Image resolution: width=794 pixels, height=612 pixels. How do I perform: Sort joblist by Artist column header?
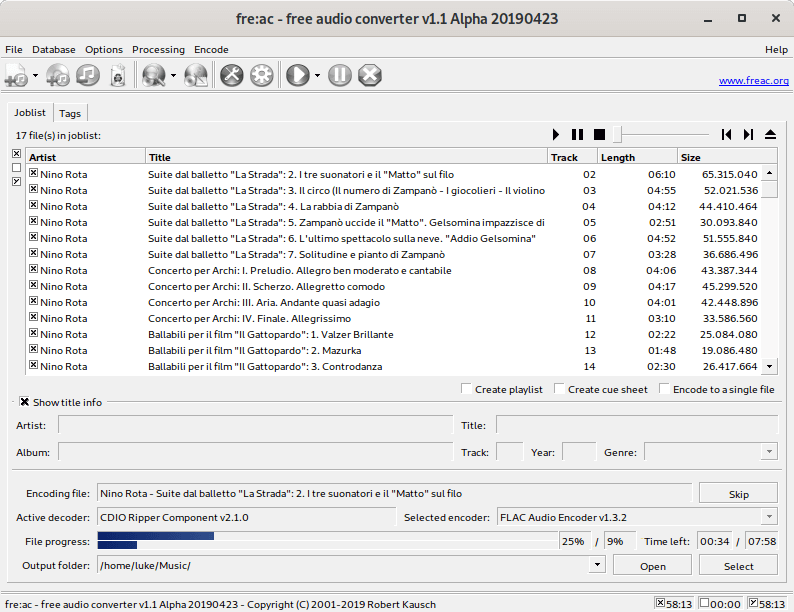86,157
